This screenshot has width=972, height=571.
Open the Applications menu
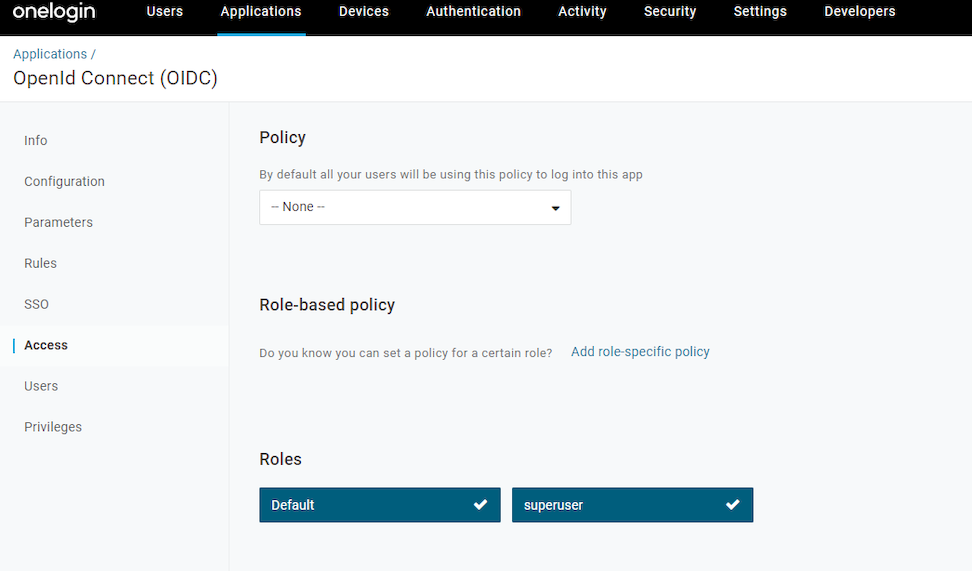tap(261, 12)
